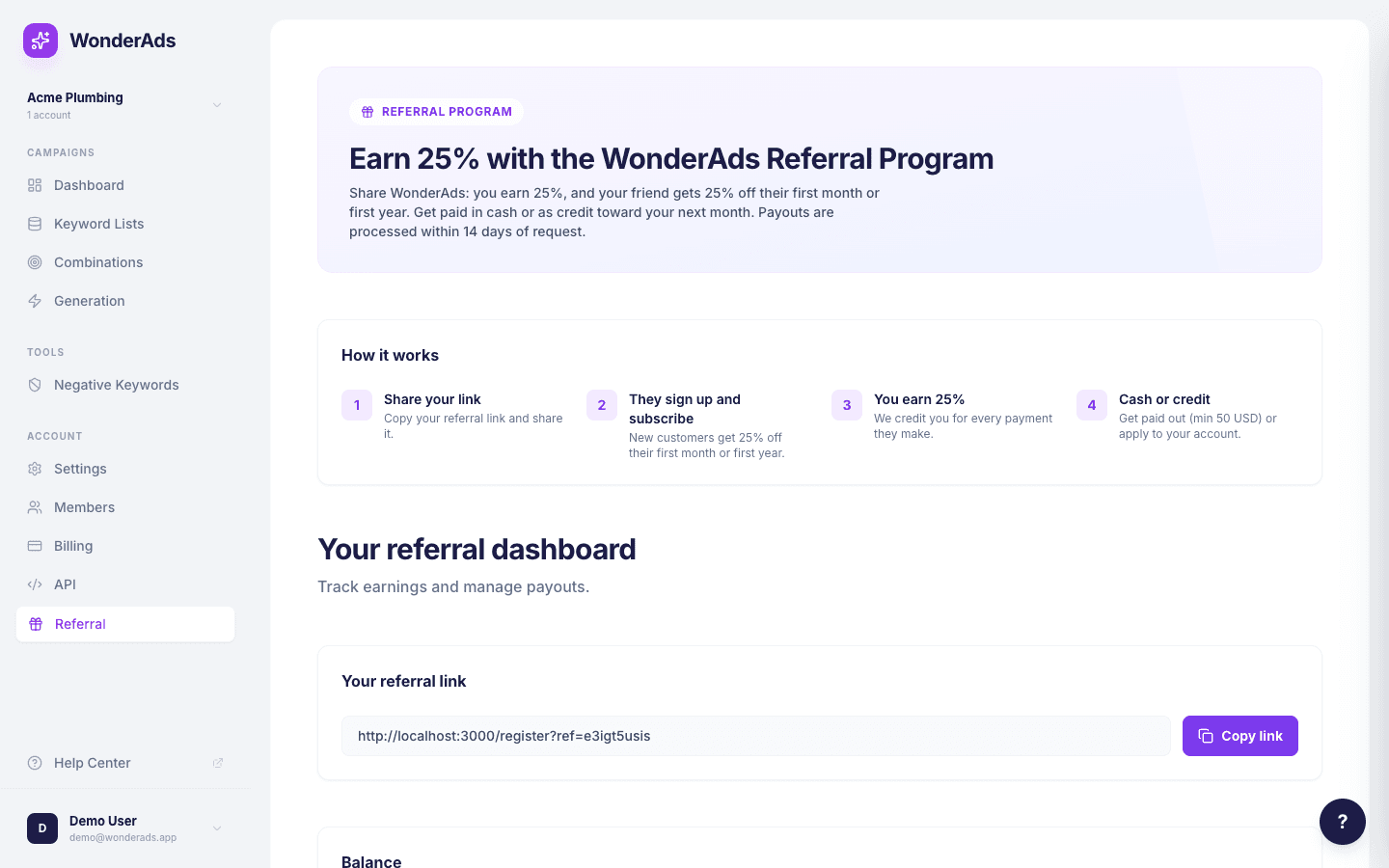Select the Members people icon
The image size is (1389, 868).
click(x=34, y=507)
